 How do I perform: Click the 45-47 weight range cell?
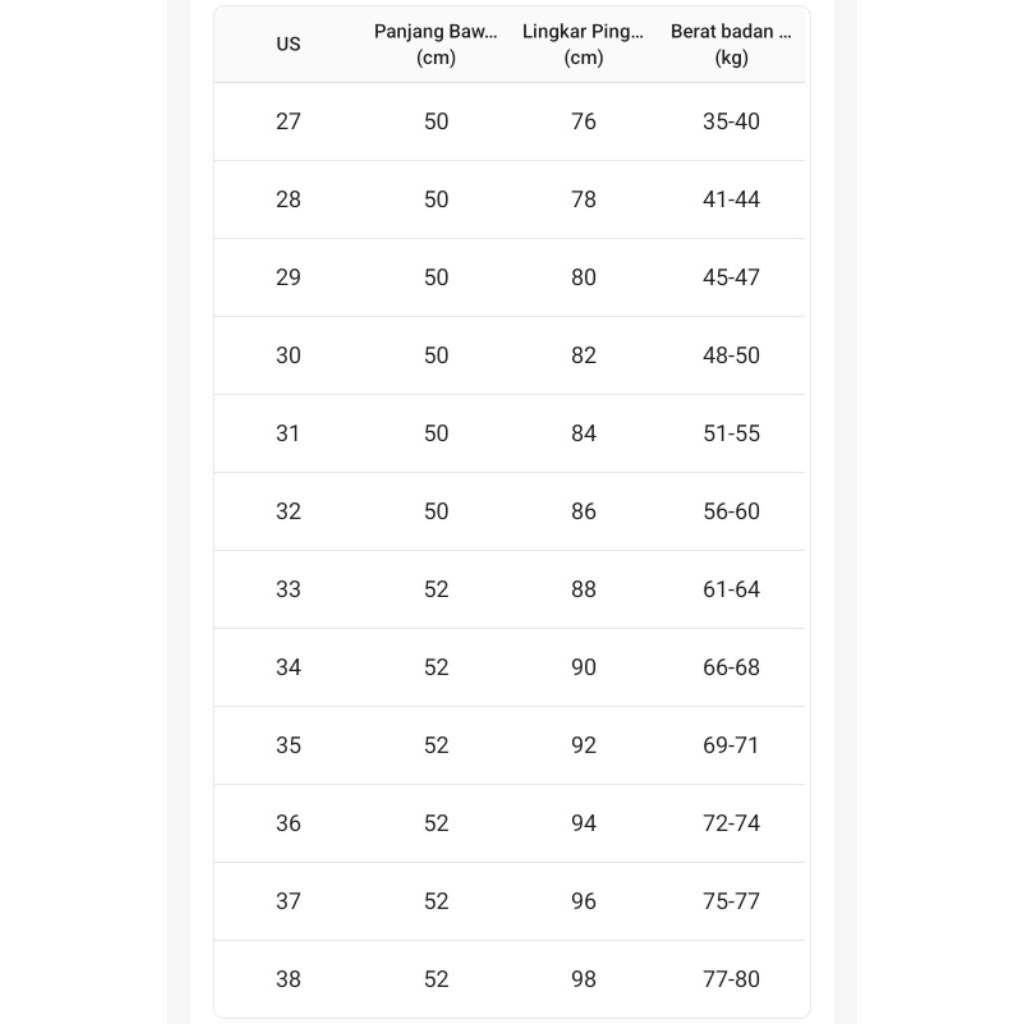[731, 277]
